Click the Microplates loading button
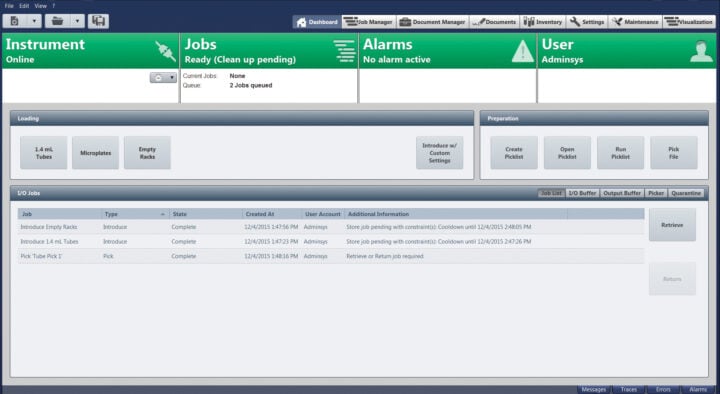Screen dimensions: 720x394 [96, 153]
